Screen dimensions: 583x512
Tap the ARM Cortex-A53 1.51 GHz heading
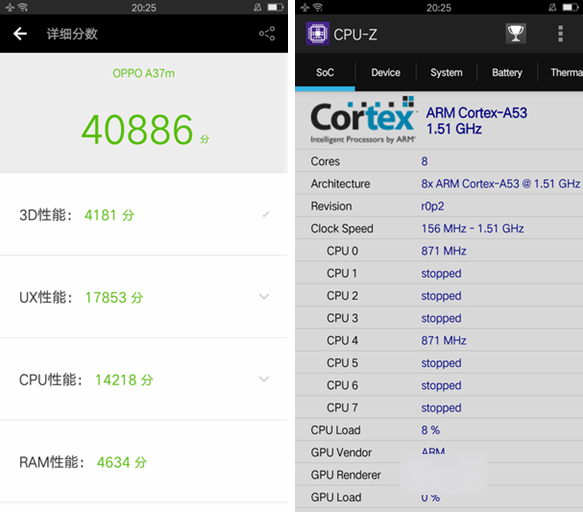tap(477, 120)
